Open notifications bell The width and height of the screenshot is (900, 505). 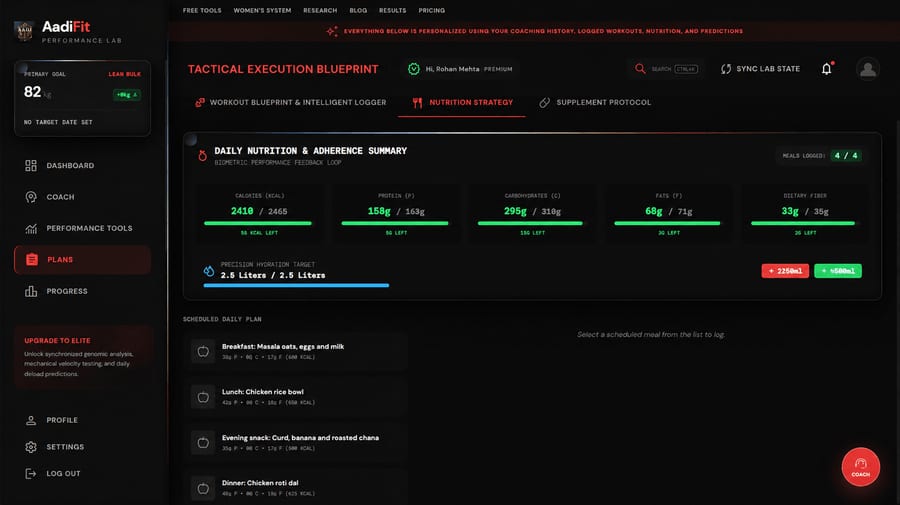pos(827,69)
